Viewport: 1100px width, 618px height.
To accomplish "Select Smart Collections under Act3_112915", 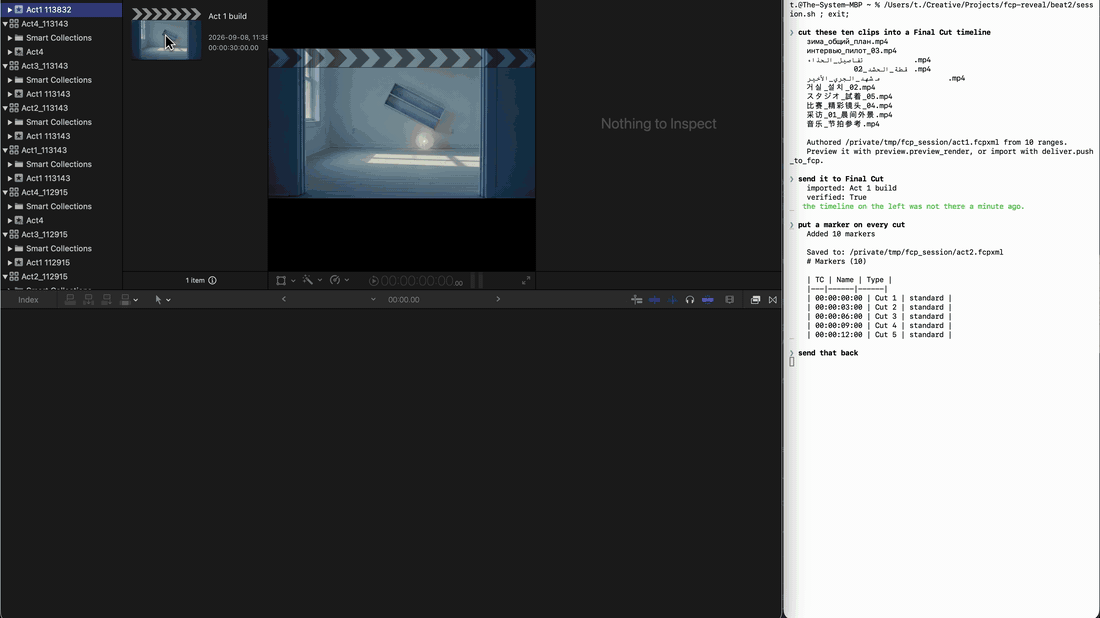I will coord(61,248).
